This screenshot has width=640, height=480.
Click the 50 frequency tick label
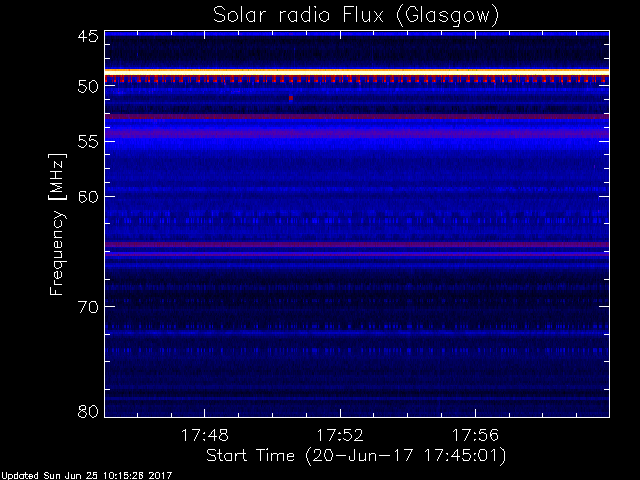tap(88, 86)
